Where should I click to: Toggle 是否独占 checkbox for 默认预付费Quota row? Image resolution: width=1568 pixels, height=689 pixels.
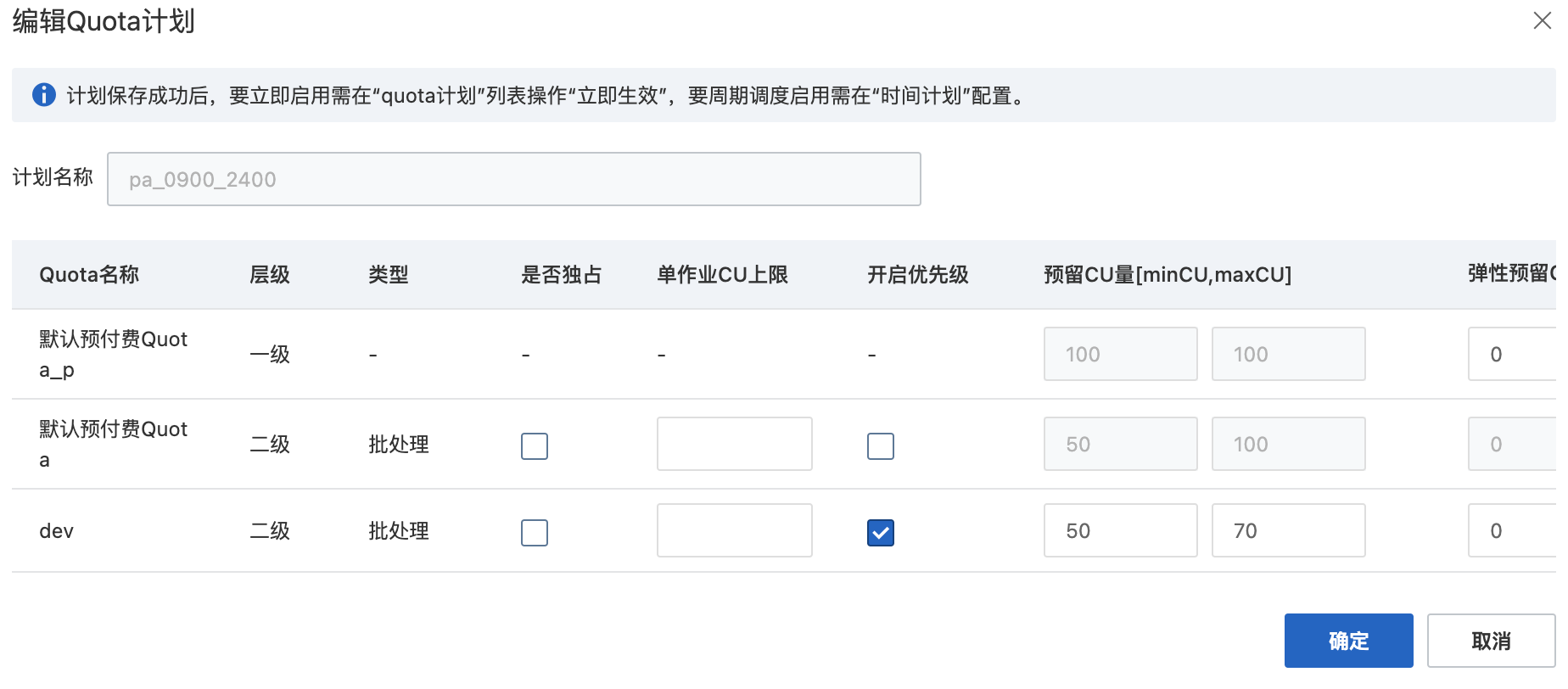535,445
